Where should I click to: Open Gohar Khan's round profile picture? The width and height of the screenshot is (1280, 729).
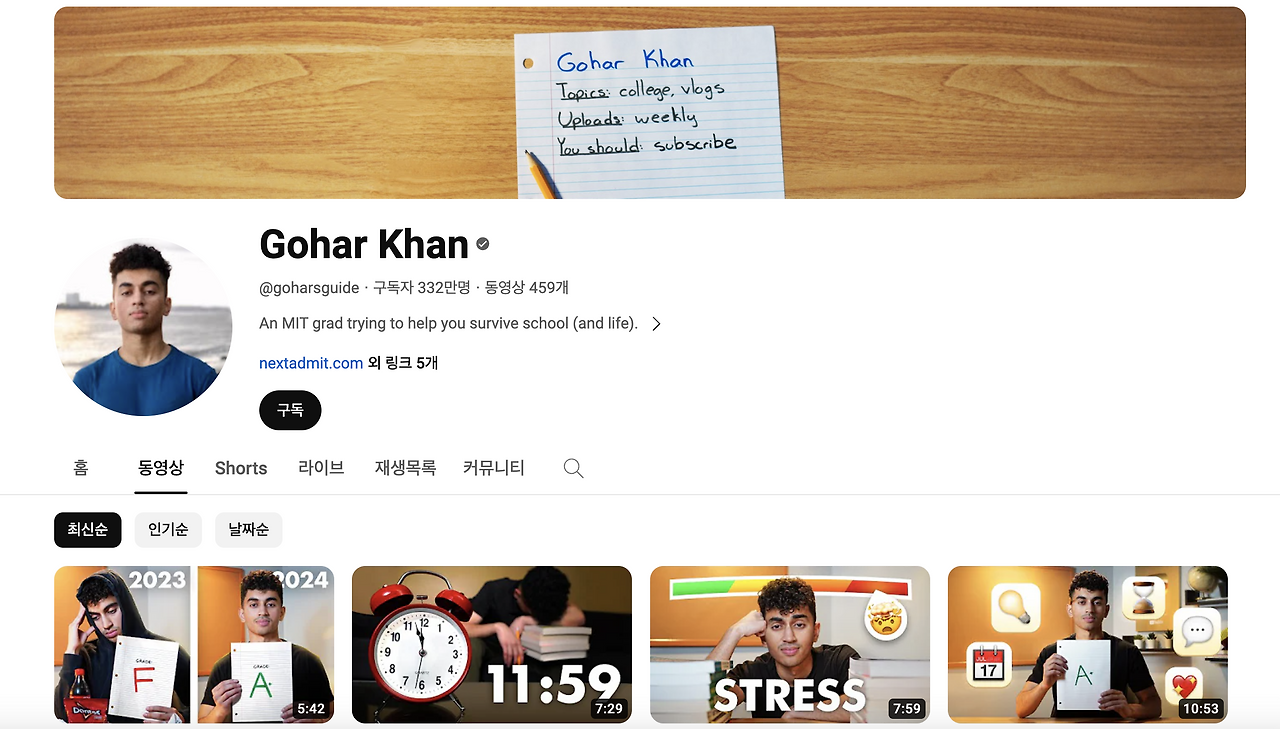(143, 327)
